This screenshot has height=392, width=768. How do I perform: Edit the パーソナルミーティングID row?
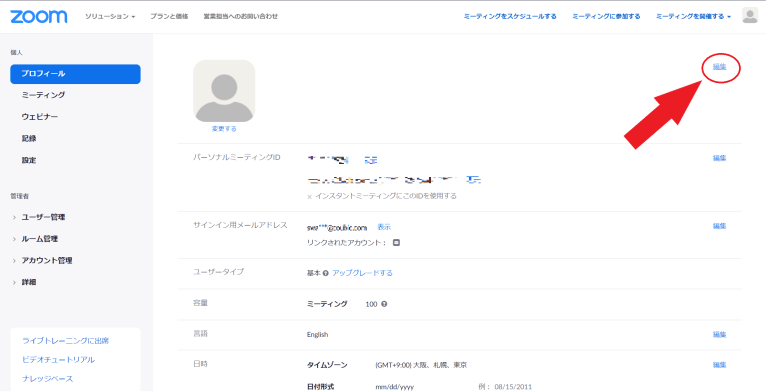720,158
